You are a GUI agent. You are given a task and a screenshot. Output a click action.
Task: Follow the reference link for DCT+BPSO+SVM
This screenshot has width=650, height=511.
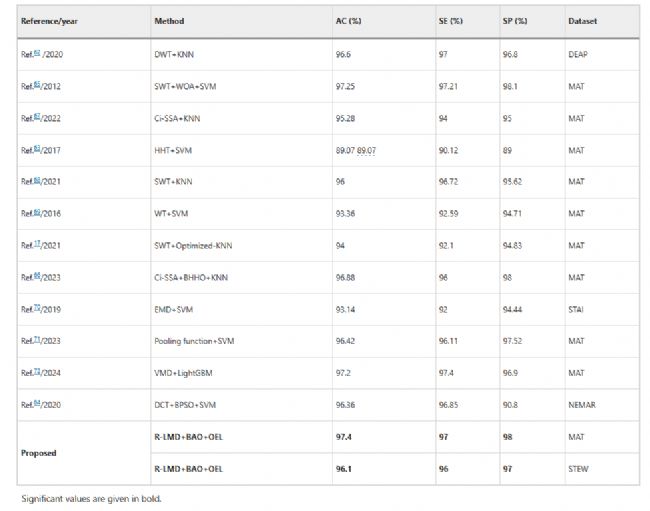tap(35, 405)
